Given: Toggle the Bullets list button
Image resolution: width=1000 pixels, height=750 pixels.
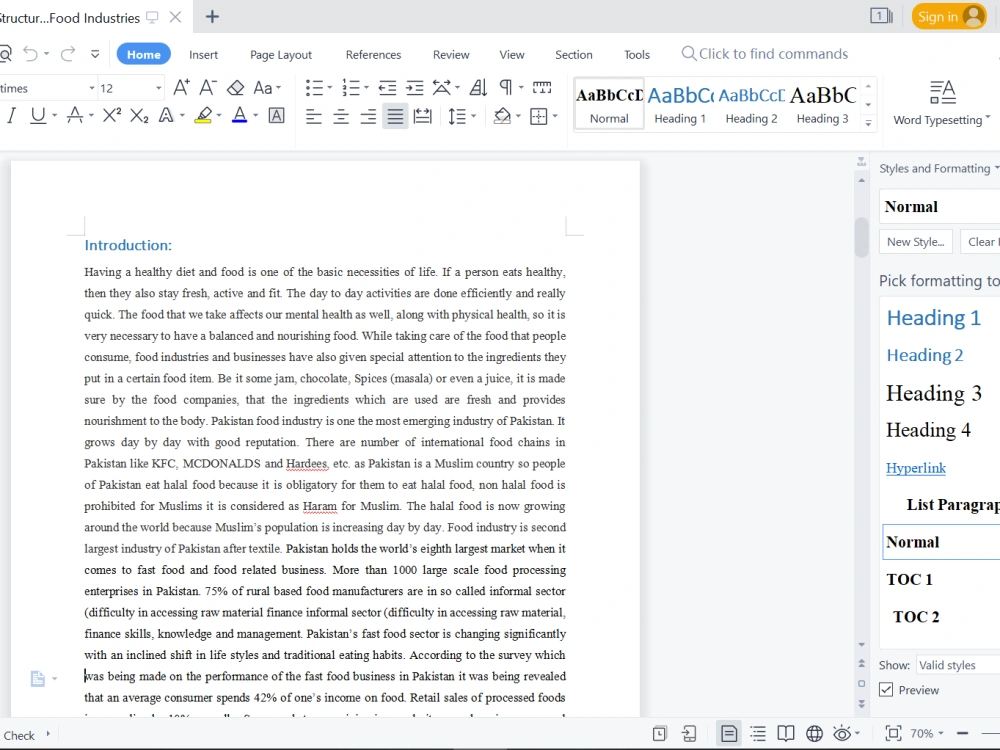Looking at the screenshot, I should [x=314, y=87].
